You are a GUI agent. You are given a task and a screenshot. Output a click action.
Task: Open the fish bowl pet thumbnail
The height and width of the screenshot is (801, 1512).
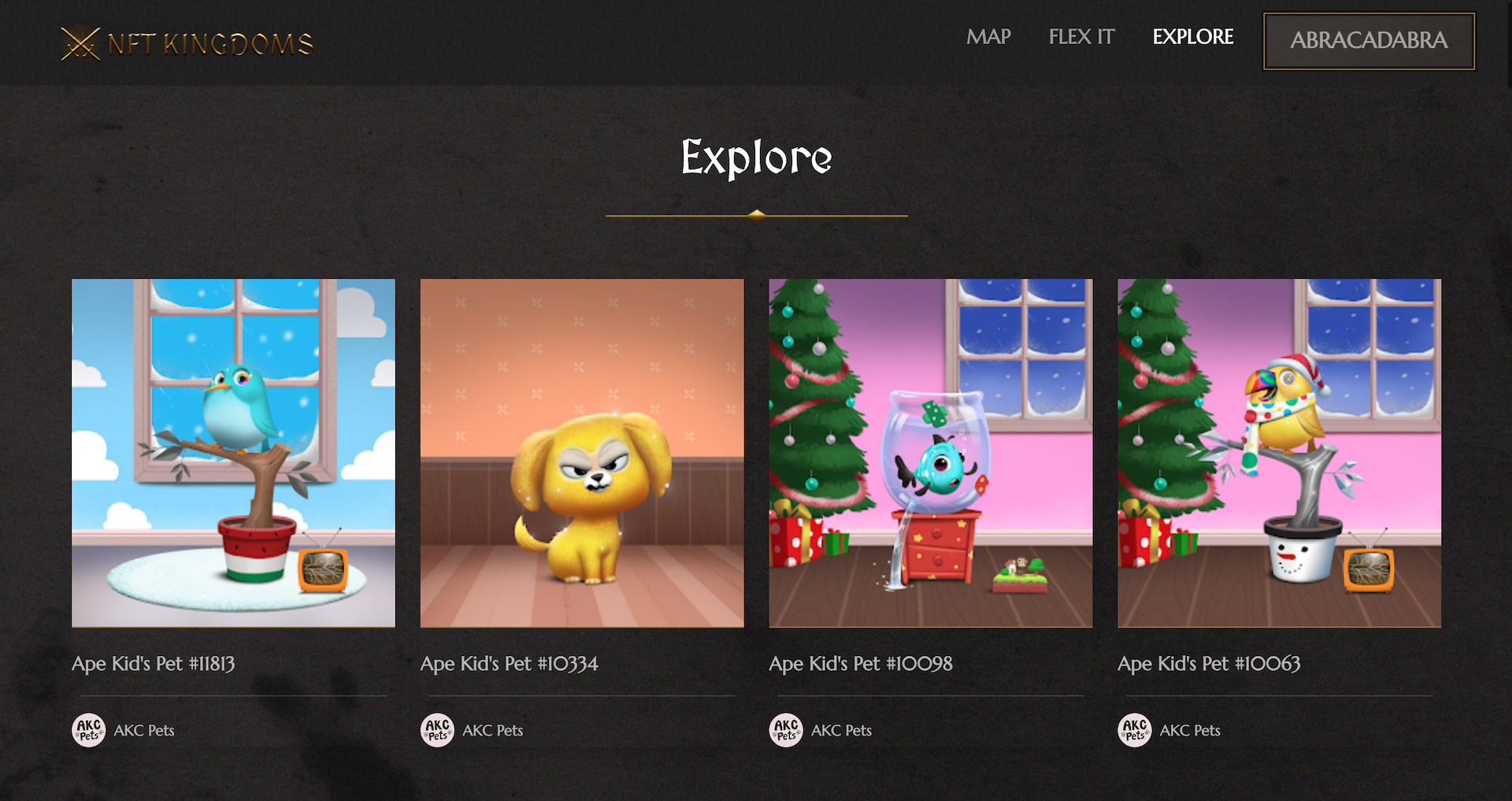pyautogui.click(x=931, y=453)
